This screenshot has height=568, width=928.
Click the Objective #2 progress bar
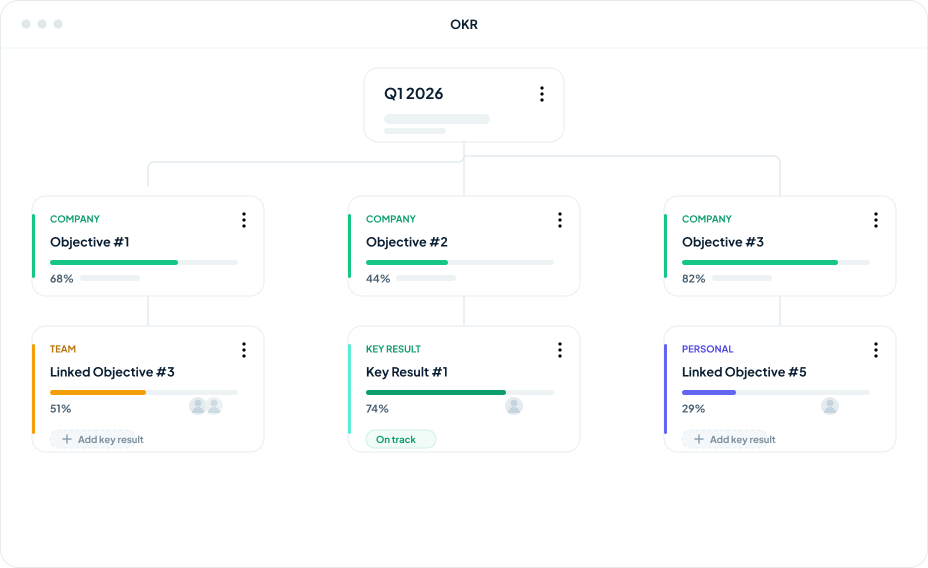(x=460, y=262)
